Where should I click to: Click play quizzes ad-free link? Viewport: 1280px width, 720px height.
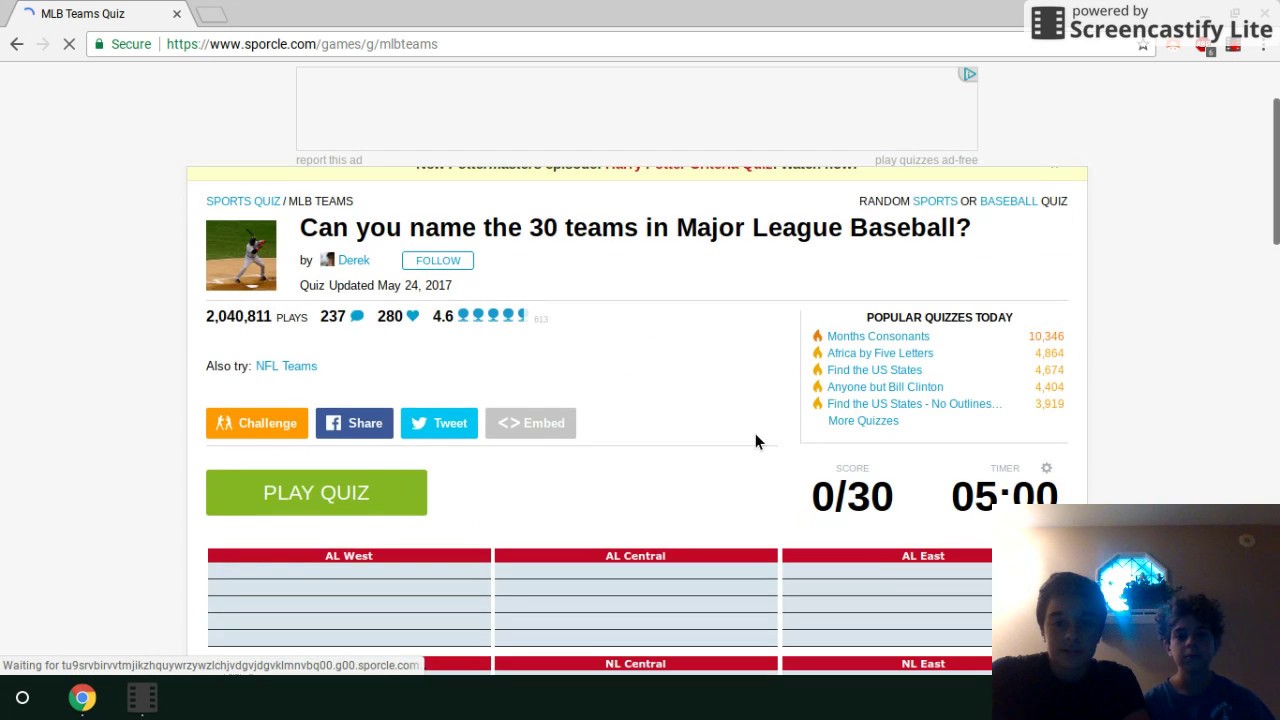pyautogui.click(x=926, y=160)
